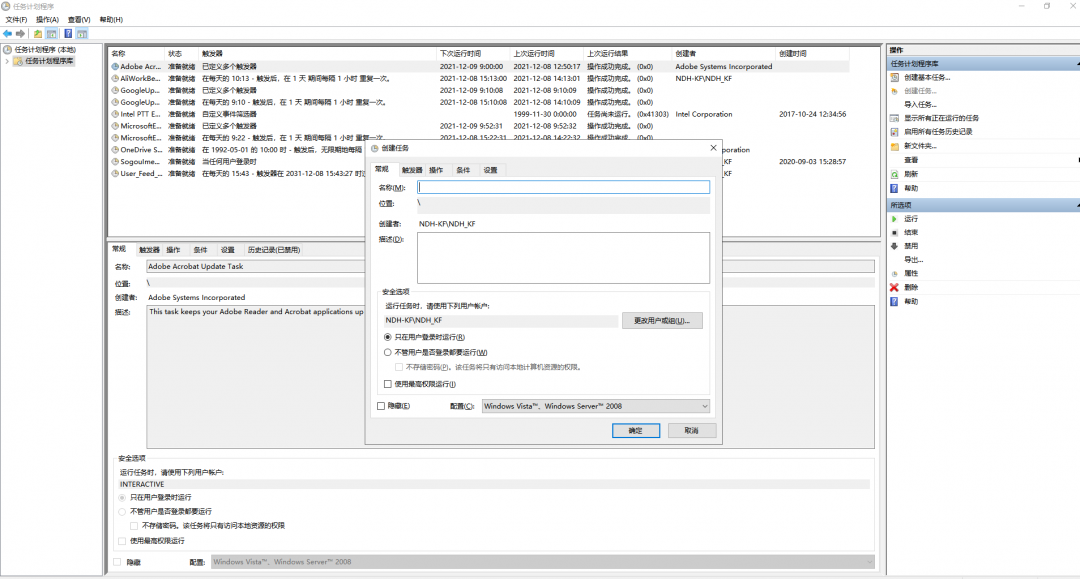
Task: Click inside the 名称 input field
Action: [560, 186]
